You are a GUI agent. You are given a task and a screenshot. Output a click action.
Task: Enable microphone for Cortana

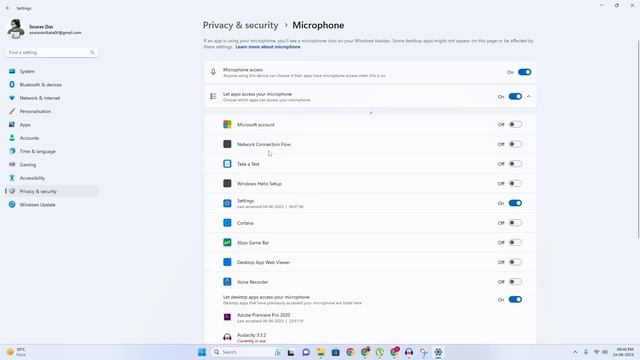tap(515, 223)
